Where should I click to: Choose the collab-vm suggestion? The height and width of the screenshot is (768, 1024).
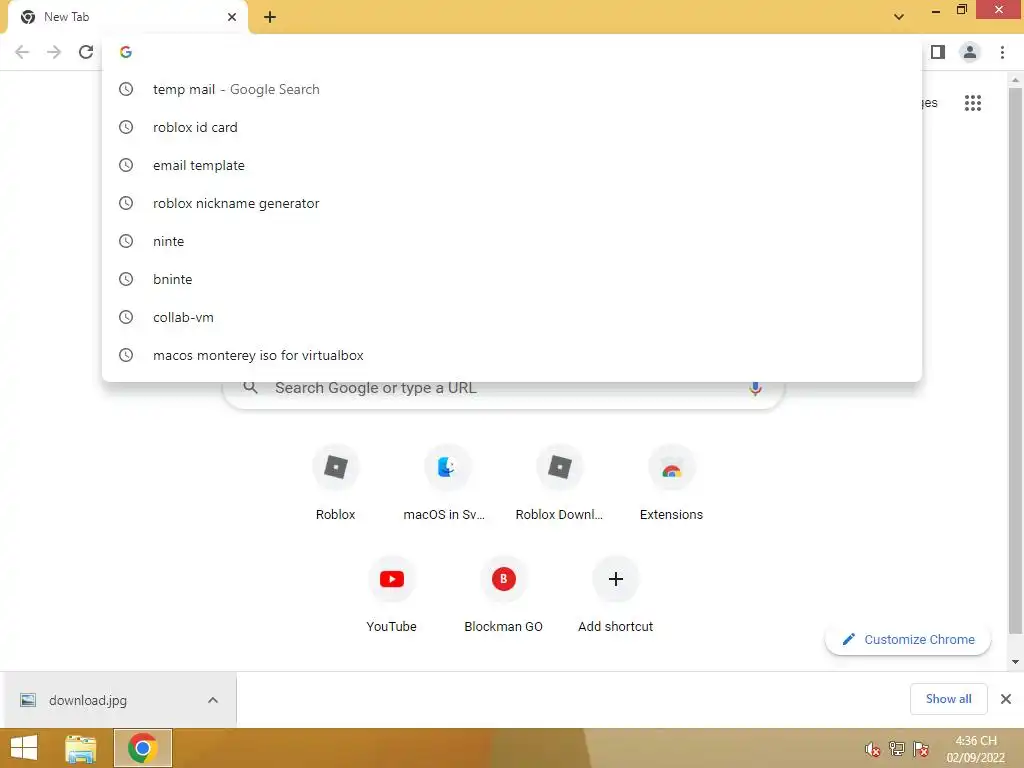(x=512, y=317)
